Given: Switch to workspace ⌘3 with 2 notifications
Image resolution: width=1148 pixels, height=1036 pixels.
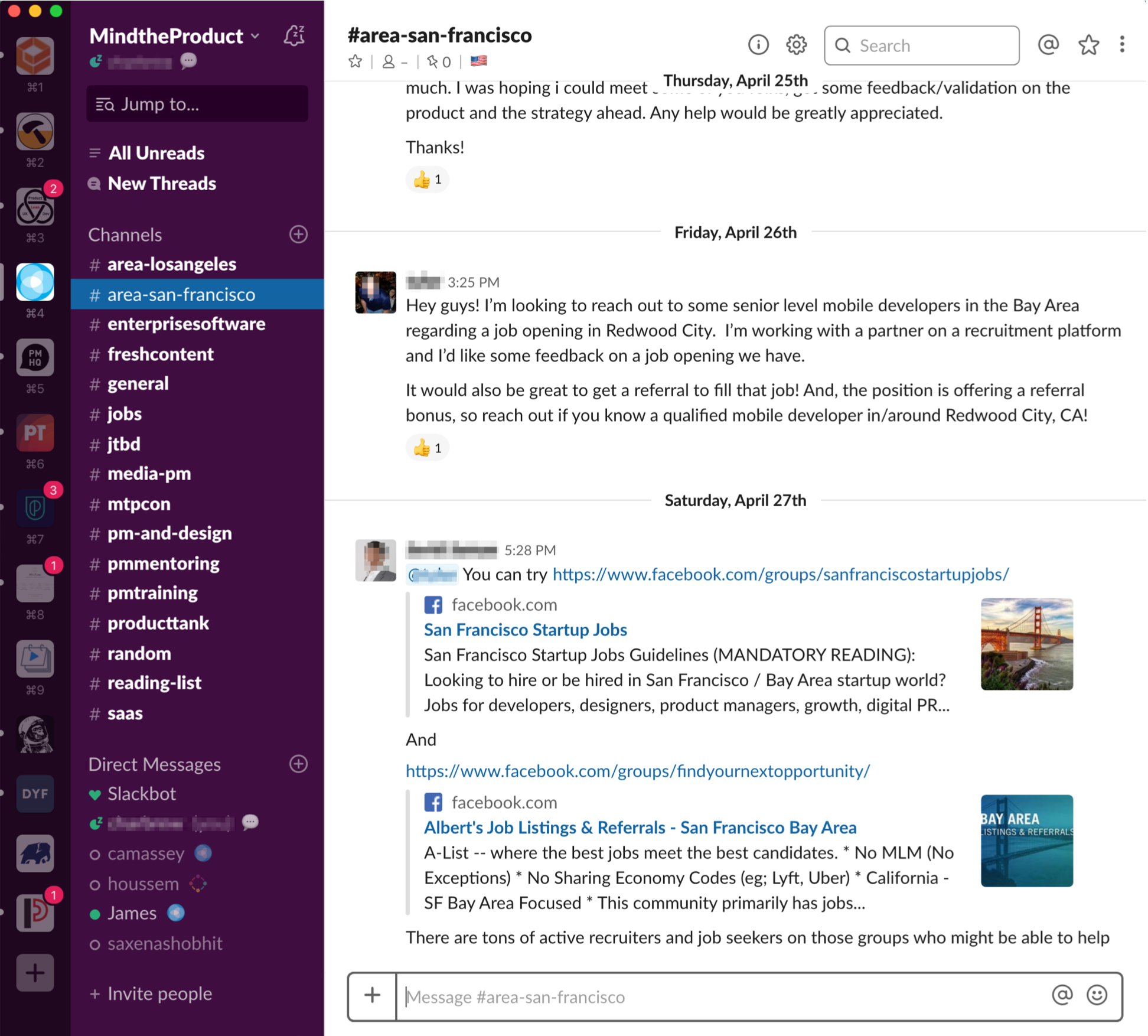Looking at the screenshot, I should tap(35, 207).
